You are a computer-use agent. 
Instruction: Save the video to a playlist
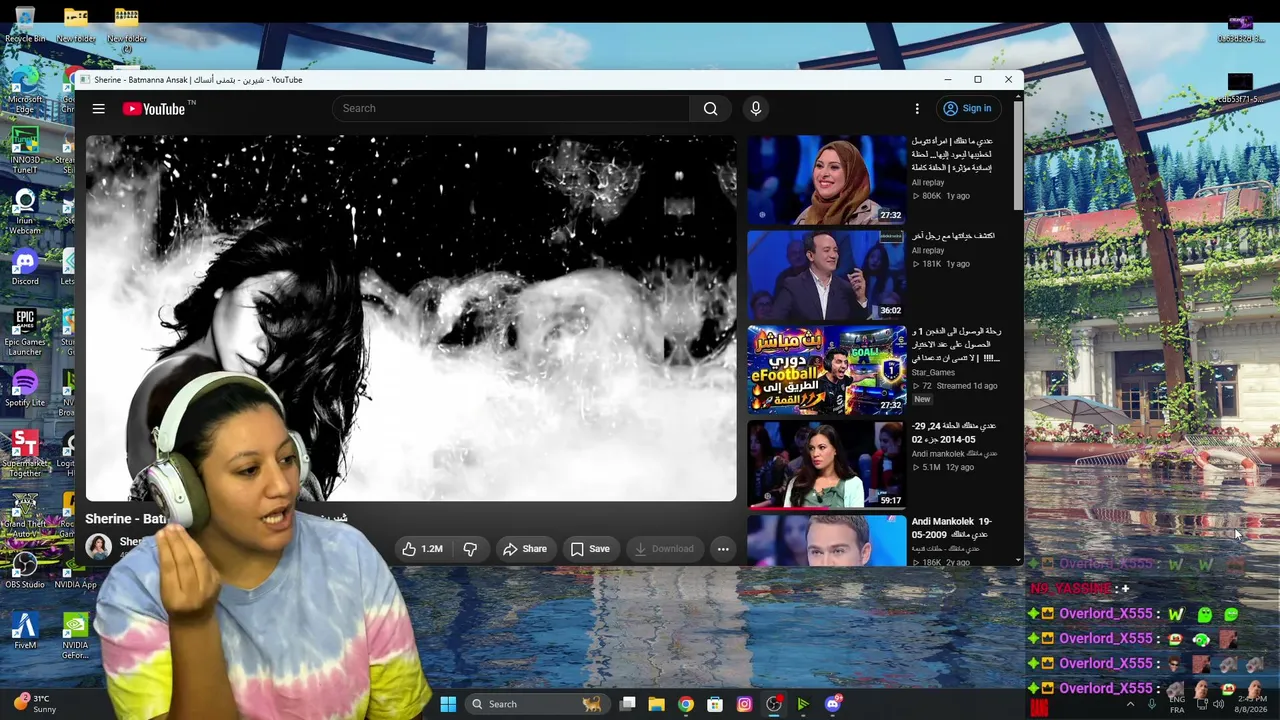point(589,548)
